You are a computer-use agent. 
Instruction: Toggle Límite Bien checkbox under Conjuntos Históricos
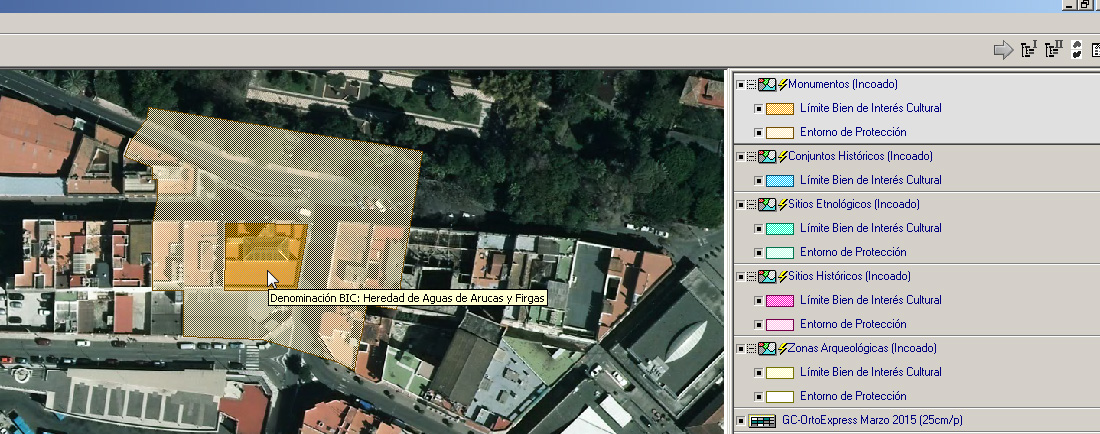coord(758,181)
